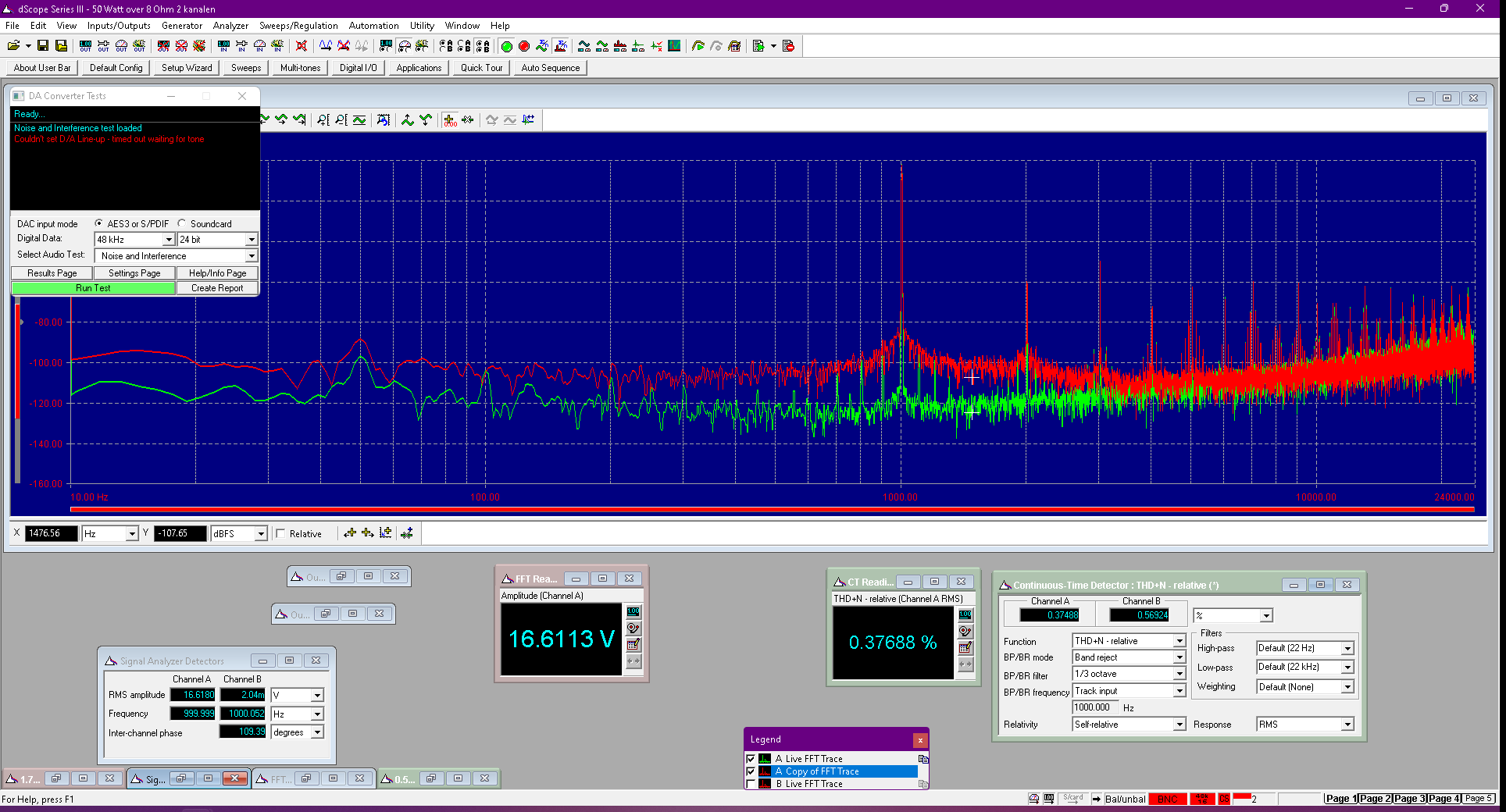This screenshot has height=812, width=1506.
Task: Click copy icon beside A Live FFT Trace
Action: [x=923, y=759]
